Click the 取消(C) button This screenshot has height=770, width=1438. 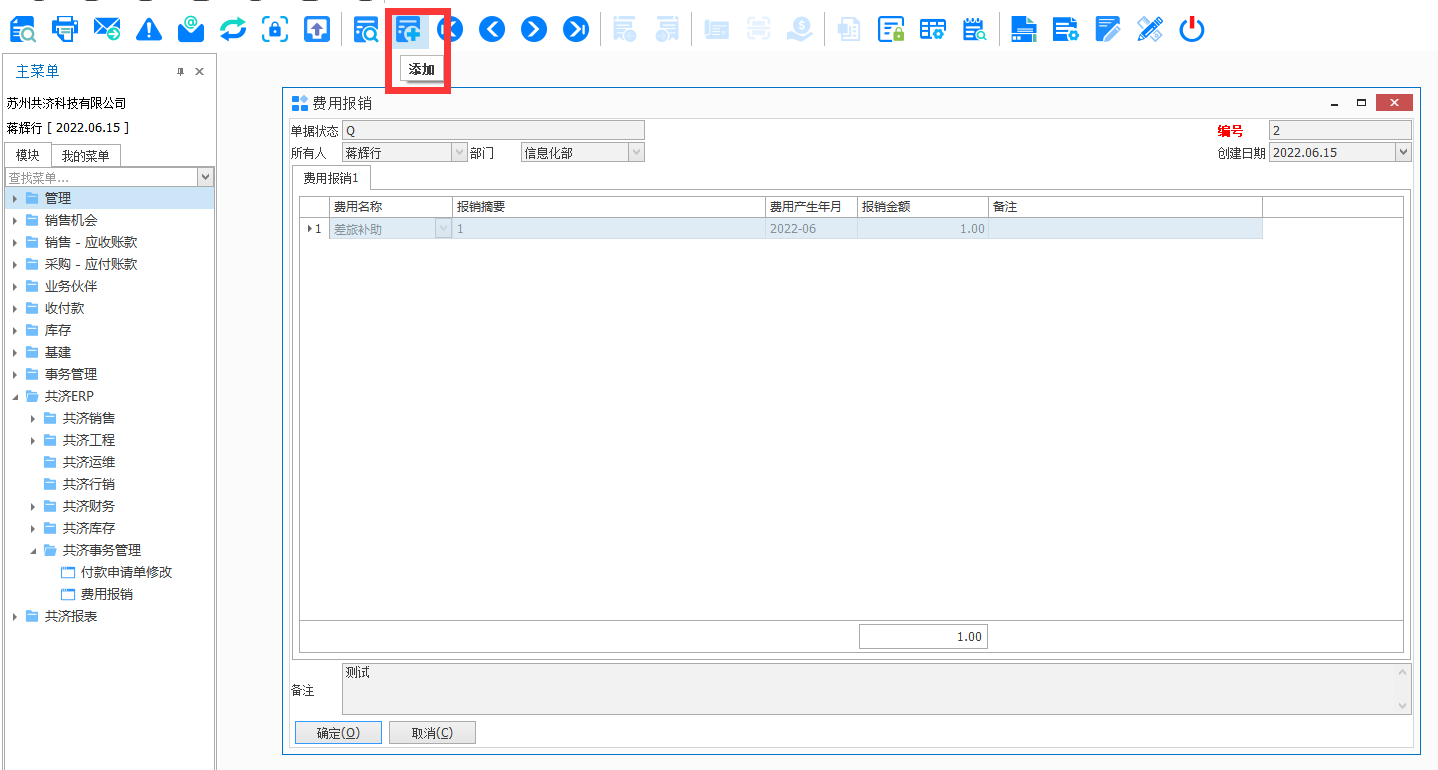pos(432,733)
